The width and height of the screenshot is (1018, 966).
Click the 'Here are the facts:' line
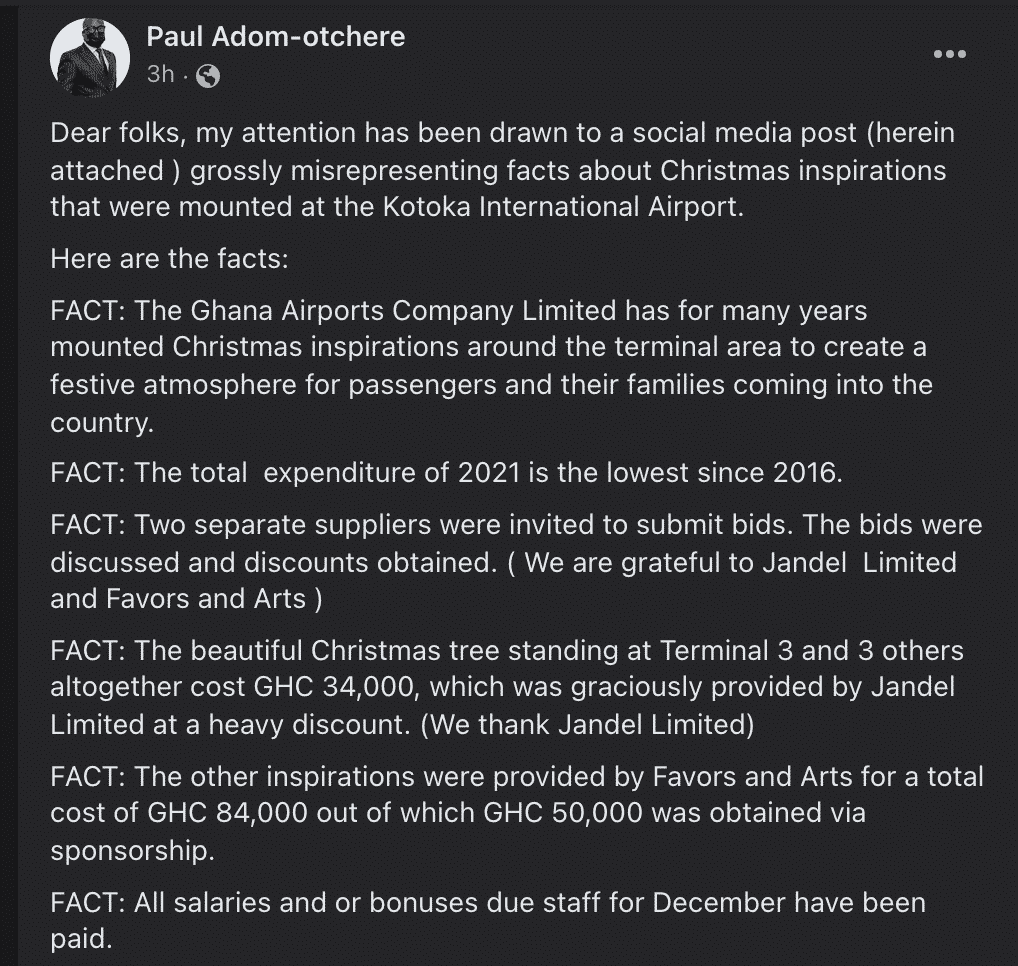click(169, 259)
